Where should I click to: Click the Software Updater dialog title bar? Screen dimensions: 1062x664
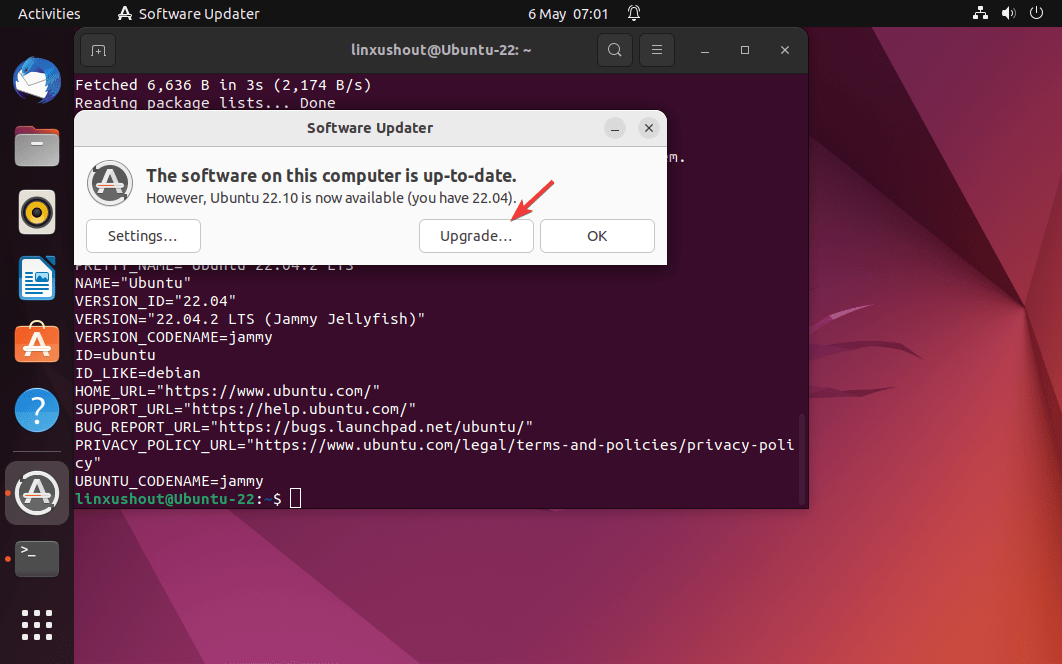click(x=370, y=128)
